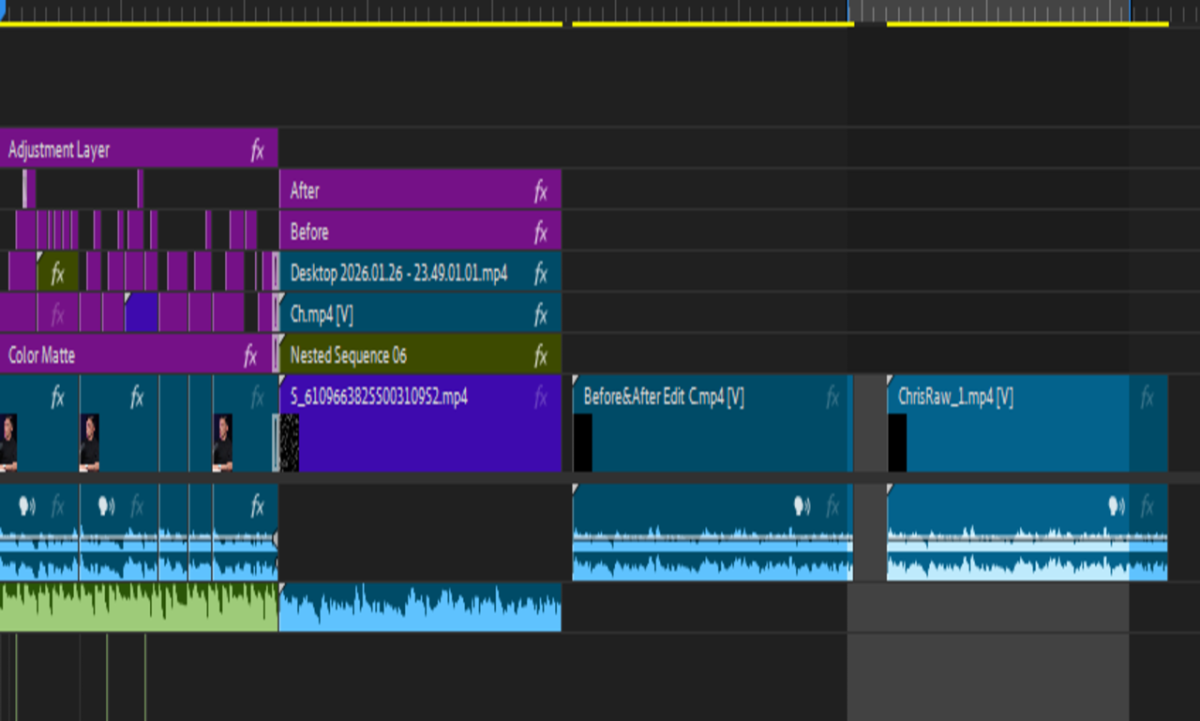Screen dimensions: 1200x721
Task: Click dialogue icon on ChrisRaw_1 audio clip
Action: (x=1117, y=506)
